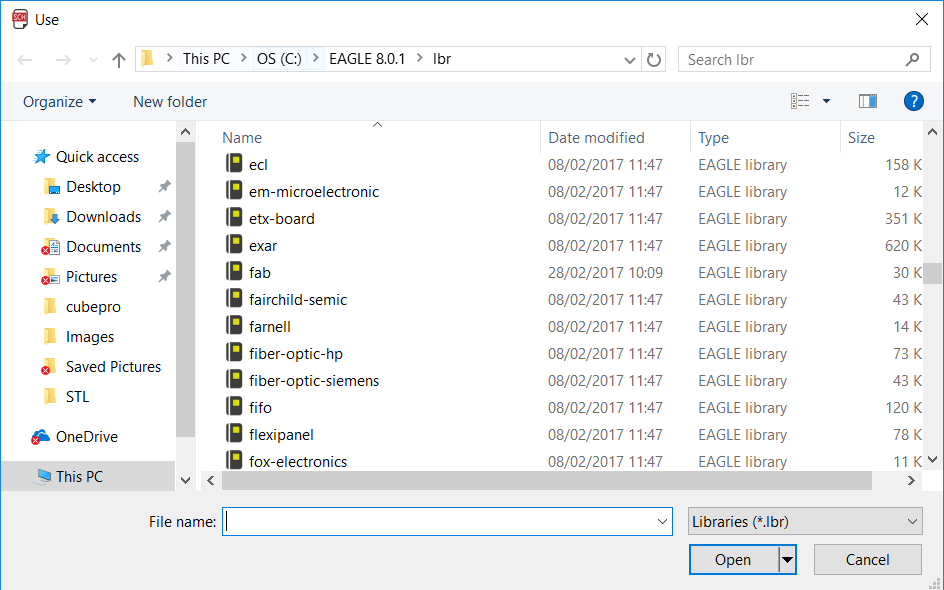Click the fairchild-semic library icon
The height and width of the screenshot is (590, 944).
click(234, 299)
